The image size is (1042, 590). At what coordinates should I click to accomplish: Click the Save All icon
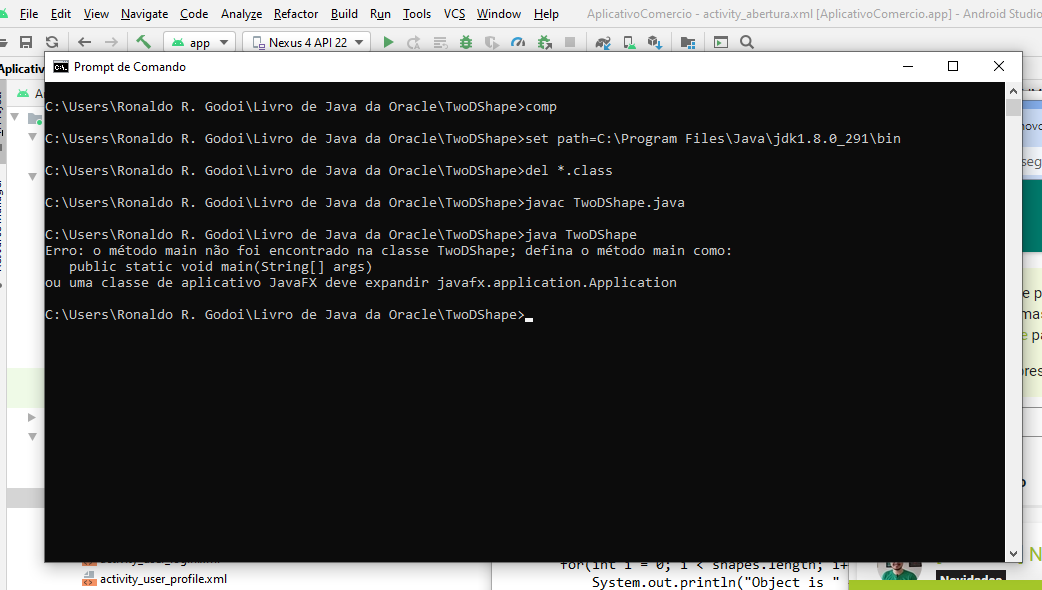26,43
